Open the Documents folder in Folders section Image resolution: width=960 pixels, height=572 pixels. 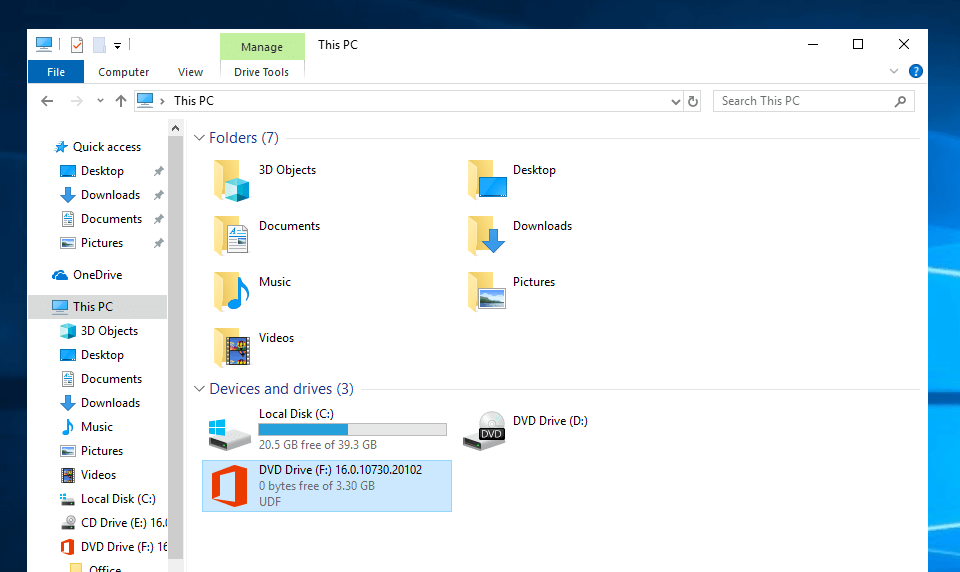coord(231,236)
